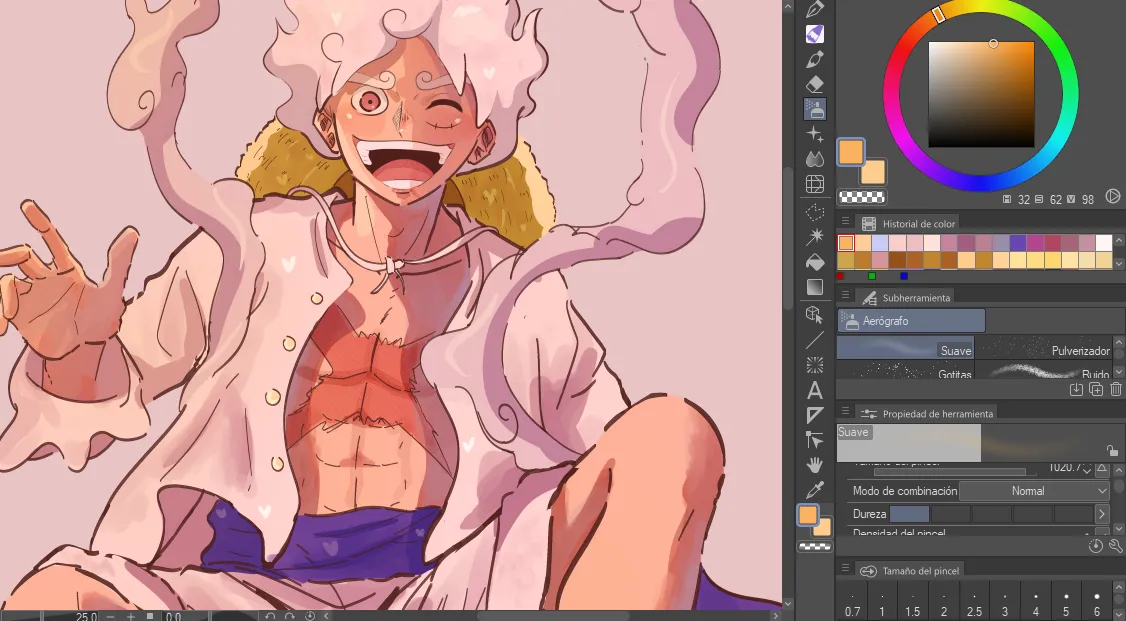This screenshot has width=1126, height=621.
Task: Toggle the tool property lock icon
Action: (1112, 451)
